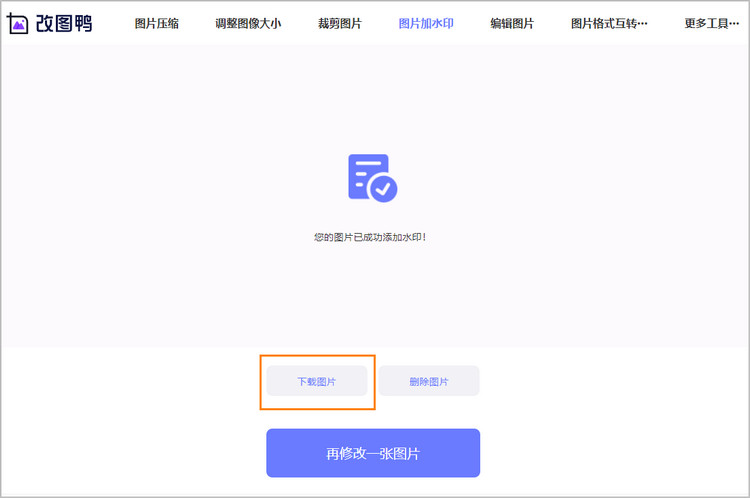Click the document success checkmark icon
This screenshot has width=750, height=498.
click(373, 178)
